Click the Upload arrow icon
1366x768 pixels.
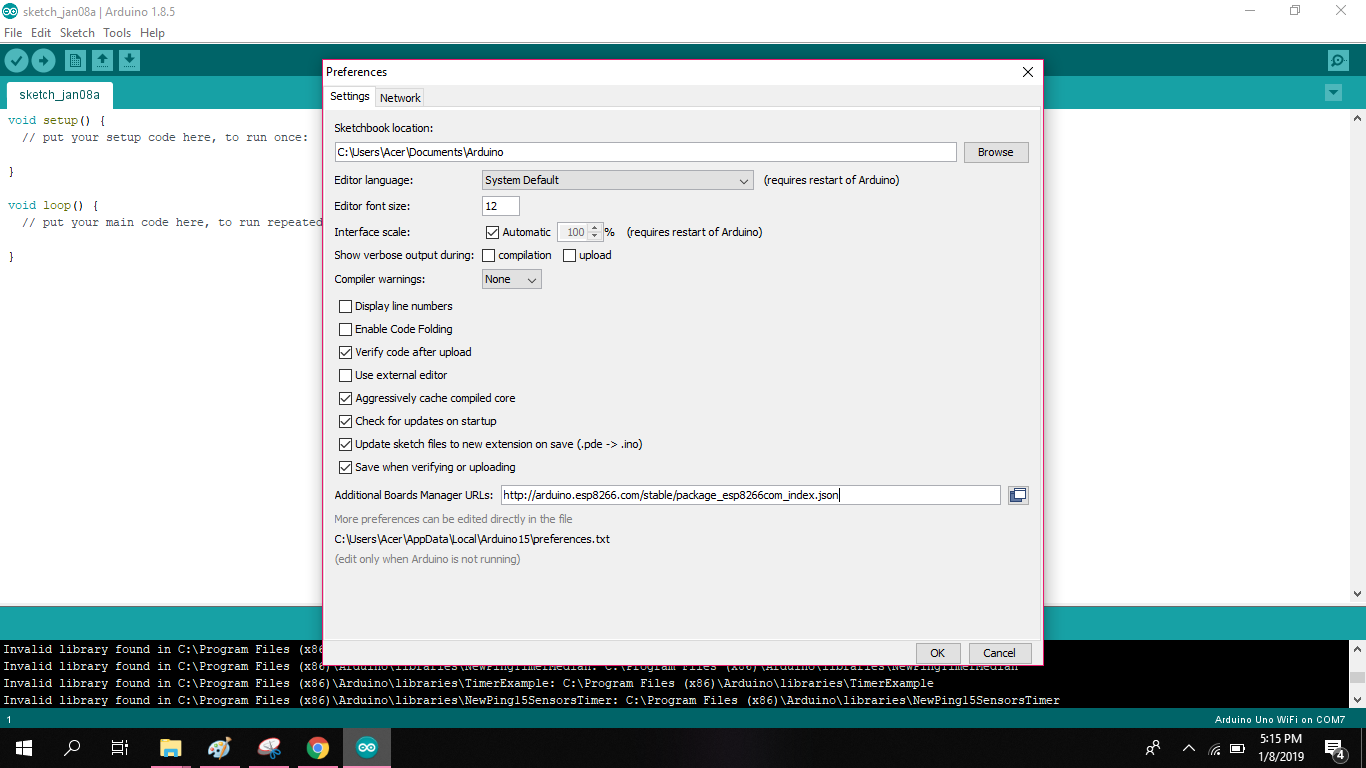coord(43,61)
